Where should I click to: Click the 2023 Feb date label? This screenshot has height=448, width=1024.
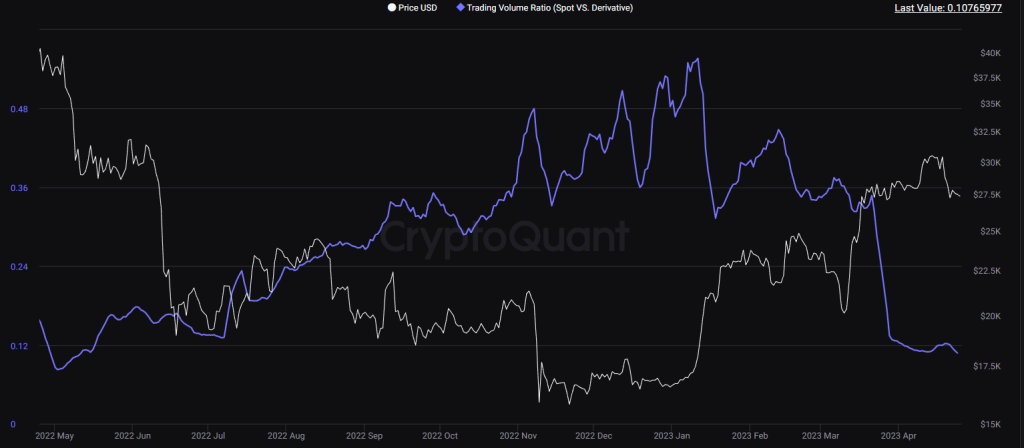pos(750,435)
